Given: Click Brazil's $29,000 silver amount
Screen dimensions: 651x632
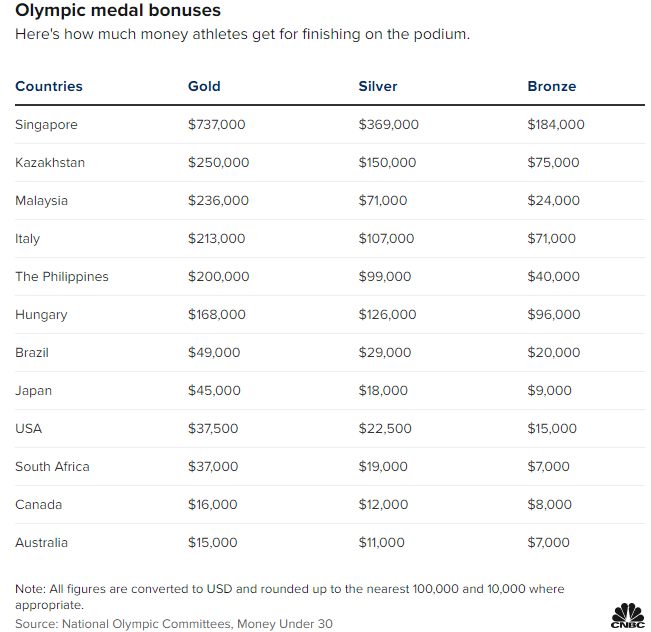Looking at the screenshot, I should [x=385, y=353].
